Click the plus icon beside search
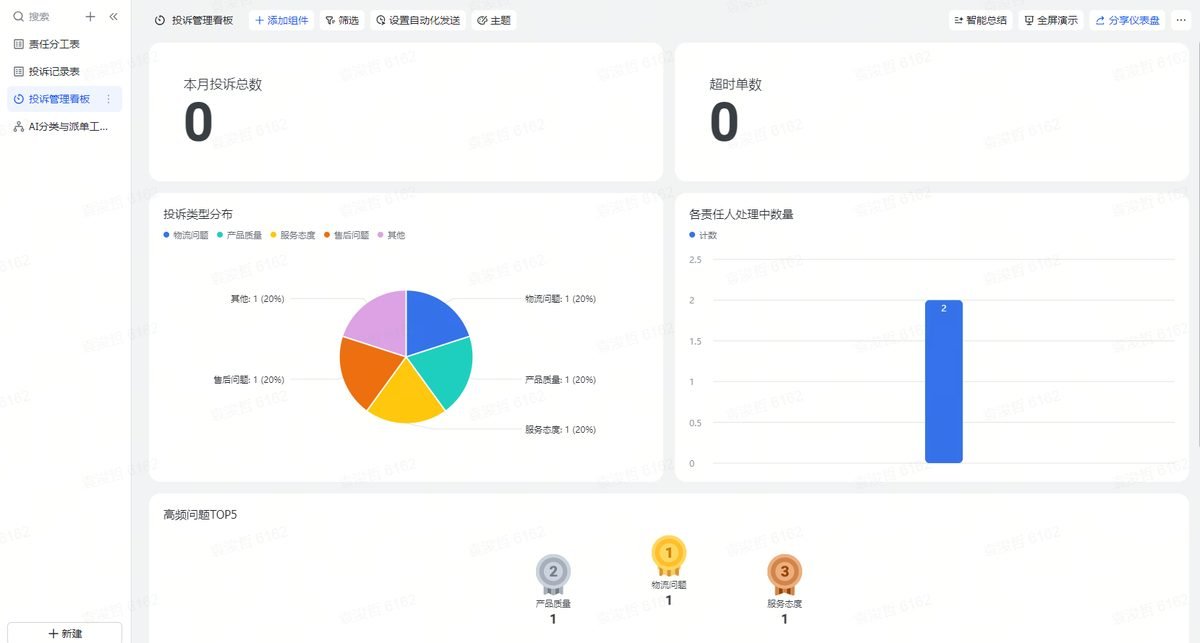Viewport: 1200px width, 643px height. point(90,17)
